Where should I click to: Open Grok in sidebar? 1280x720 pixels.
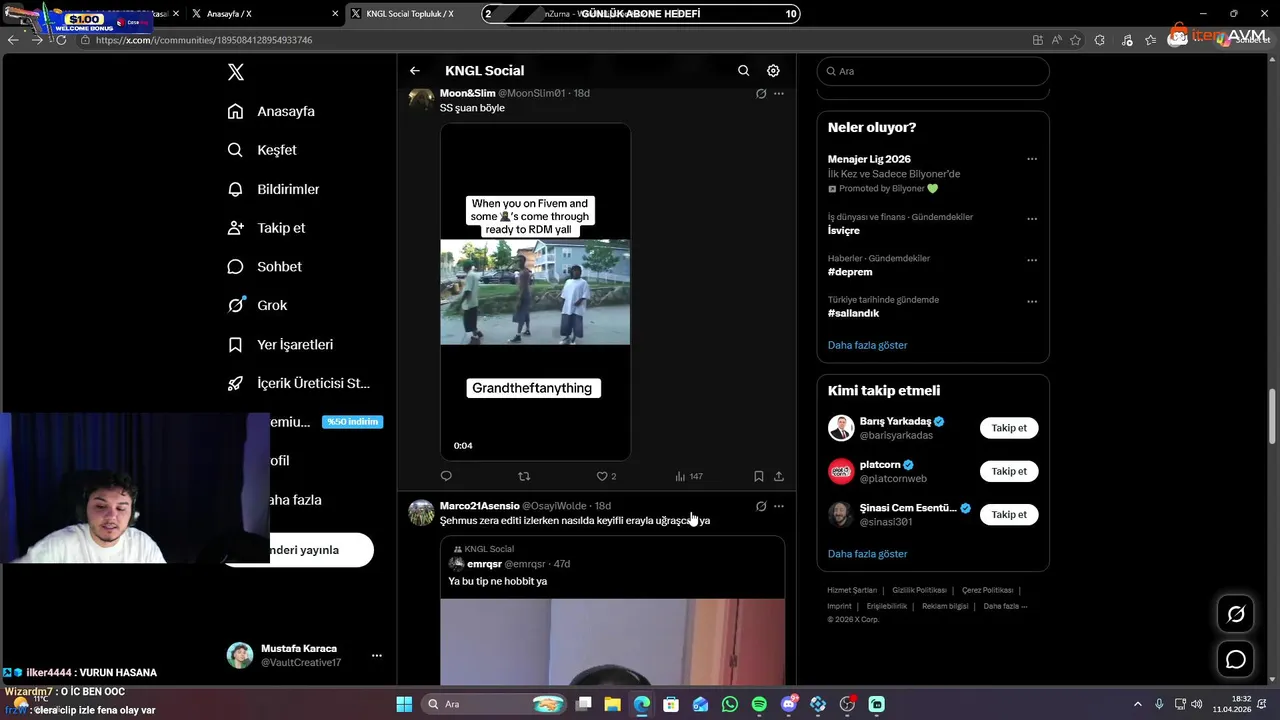click(x=257, y=305)
